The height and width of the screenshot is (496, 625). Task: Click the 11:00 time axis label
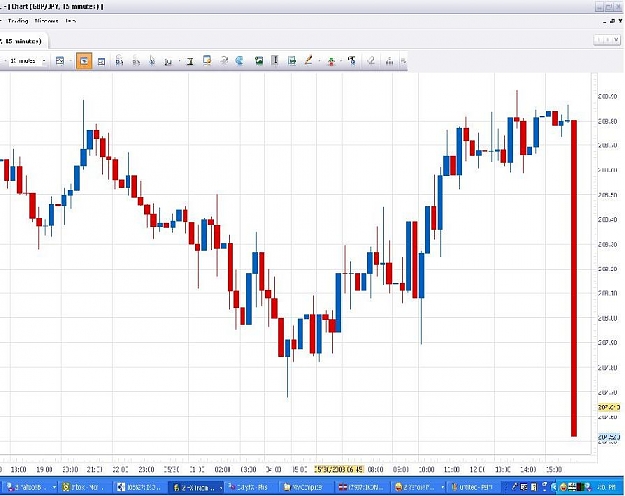tap(452, 470)
